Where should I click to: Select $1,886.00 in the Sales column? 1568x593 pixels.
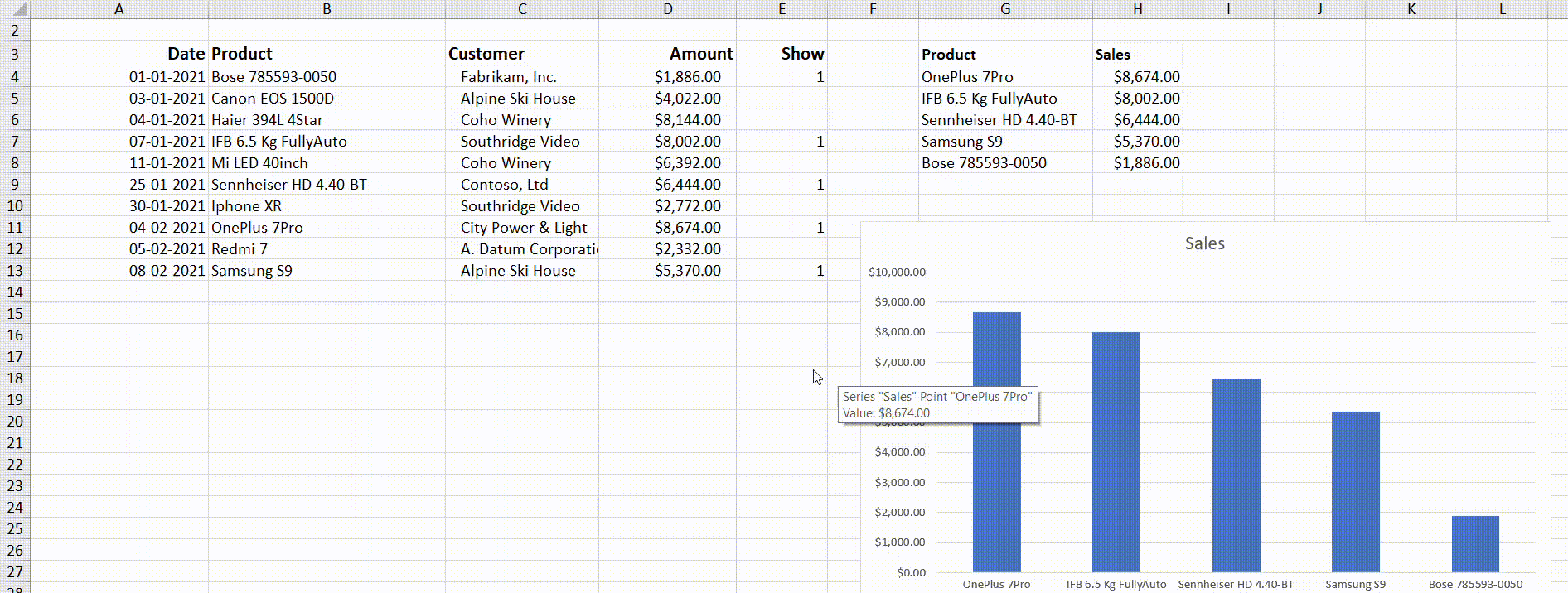point(1138,163)
